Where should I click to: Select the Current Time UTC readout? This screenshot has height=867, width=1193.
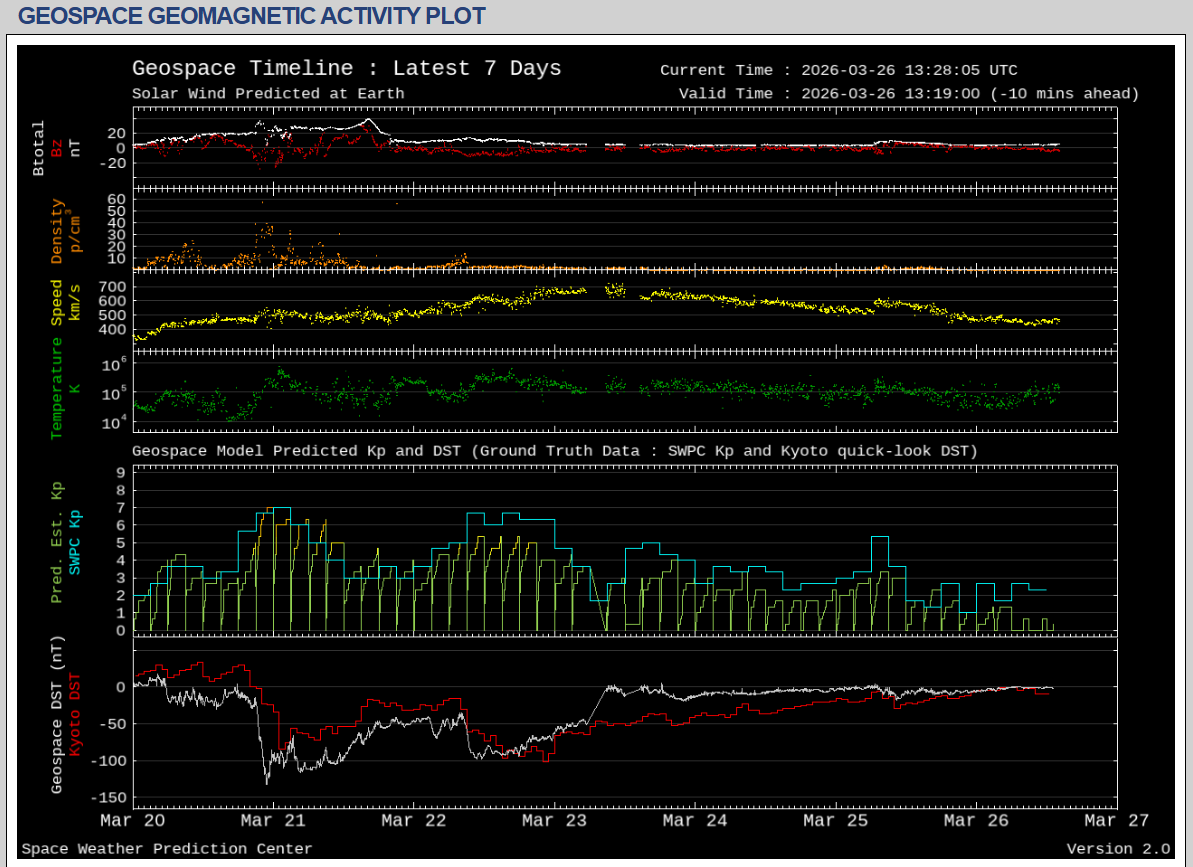click(x=838, y=70)
